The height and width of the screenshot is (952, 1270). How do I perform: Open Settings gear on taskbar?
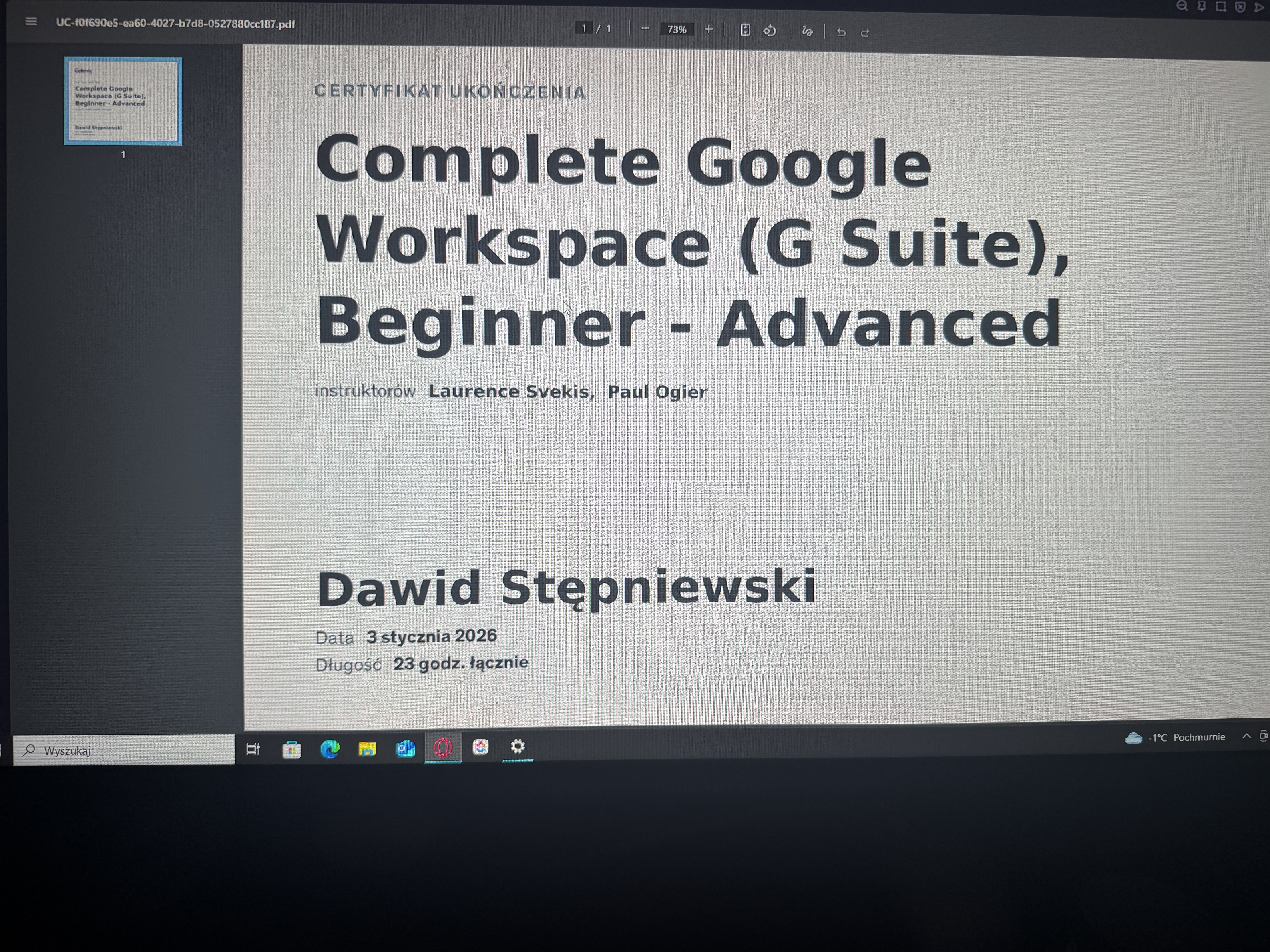[x=518, y=746]
